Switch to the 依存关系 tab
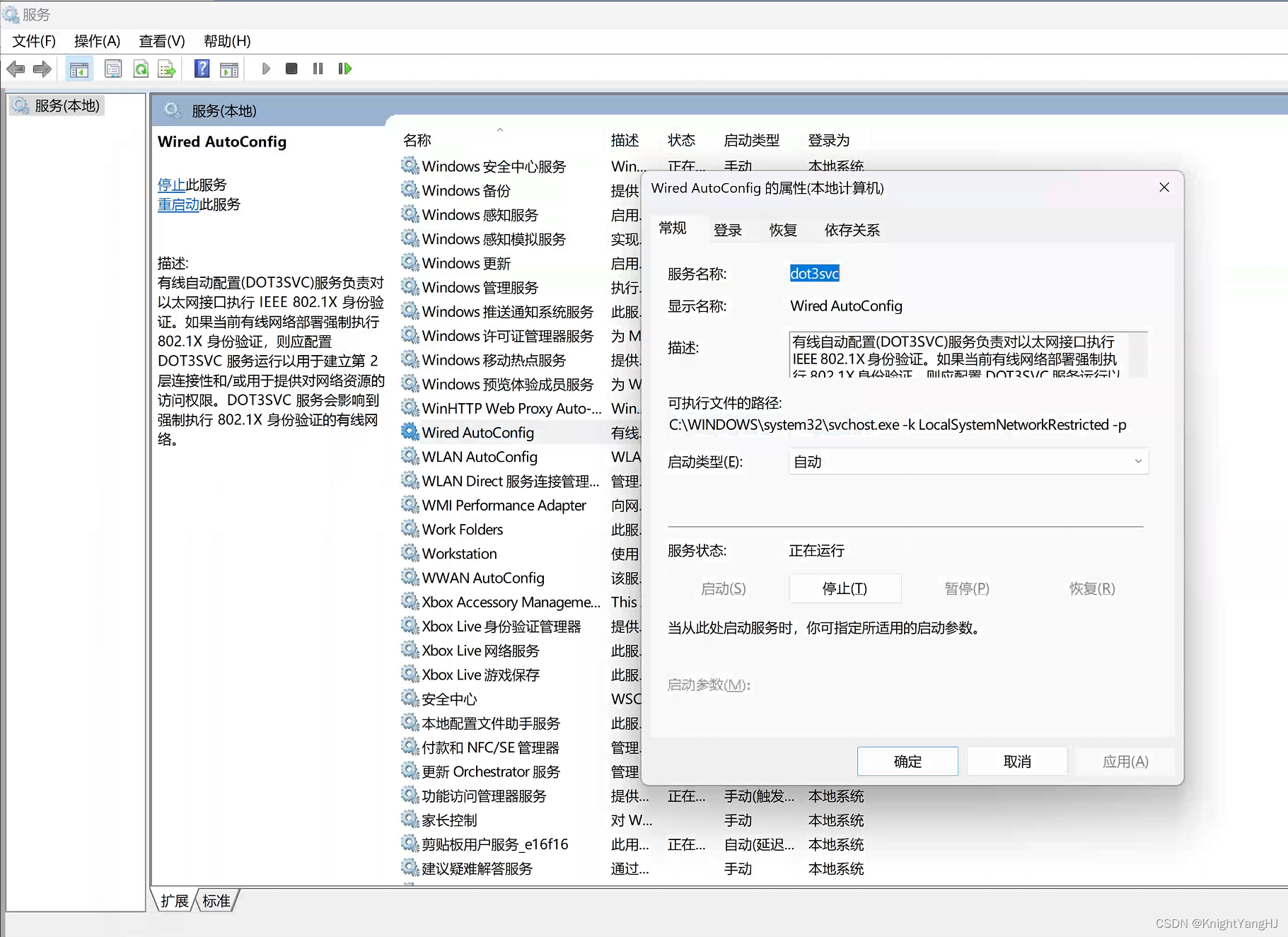Viewport: 1288px width, 937px height. [852, 230]
